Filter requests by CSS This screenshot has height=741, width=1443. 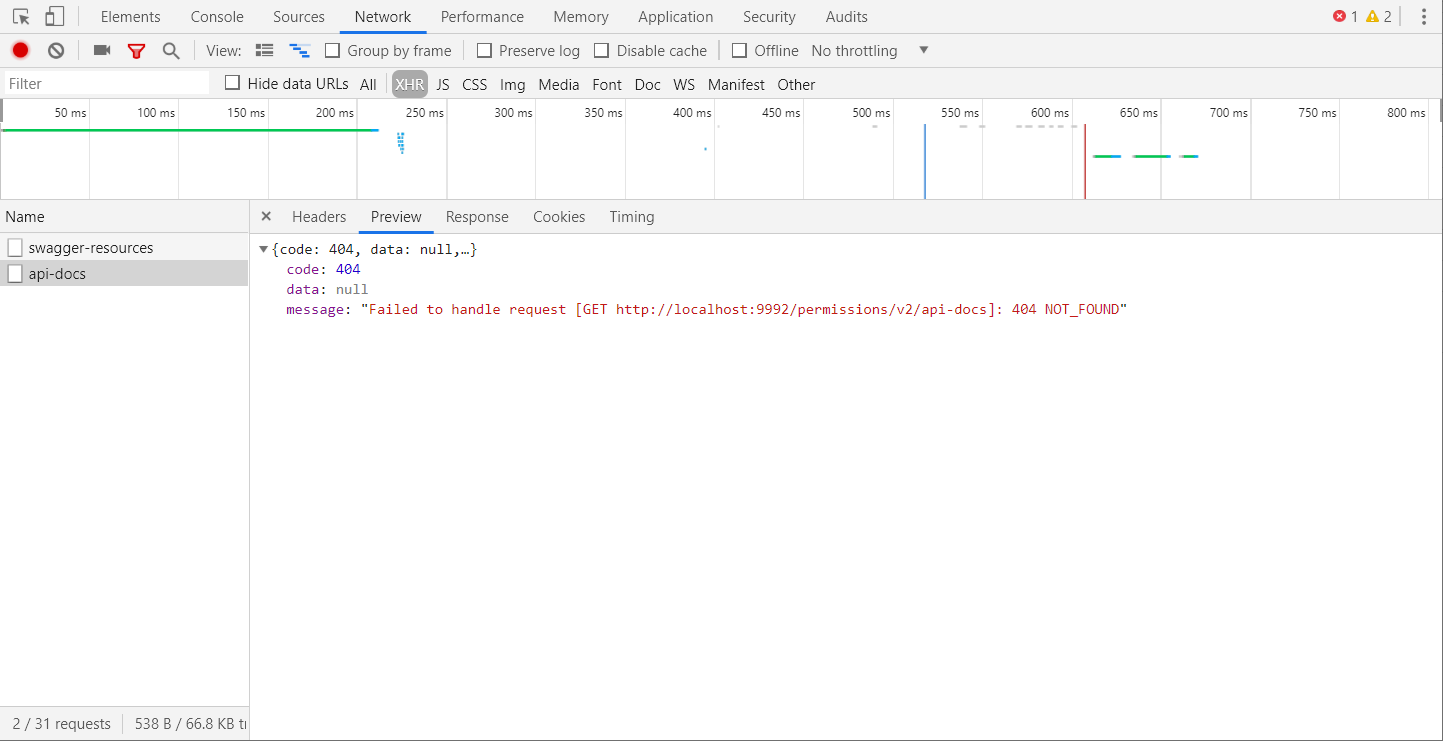click(475, 84)
